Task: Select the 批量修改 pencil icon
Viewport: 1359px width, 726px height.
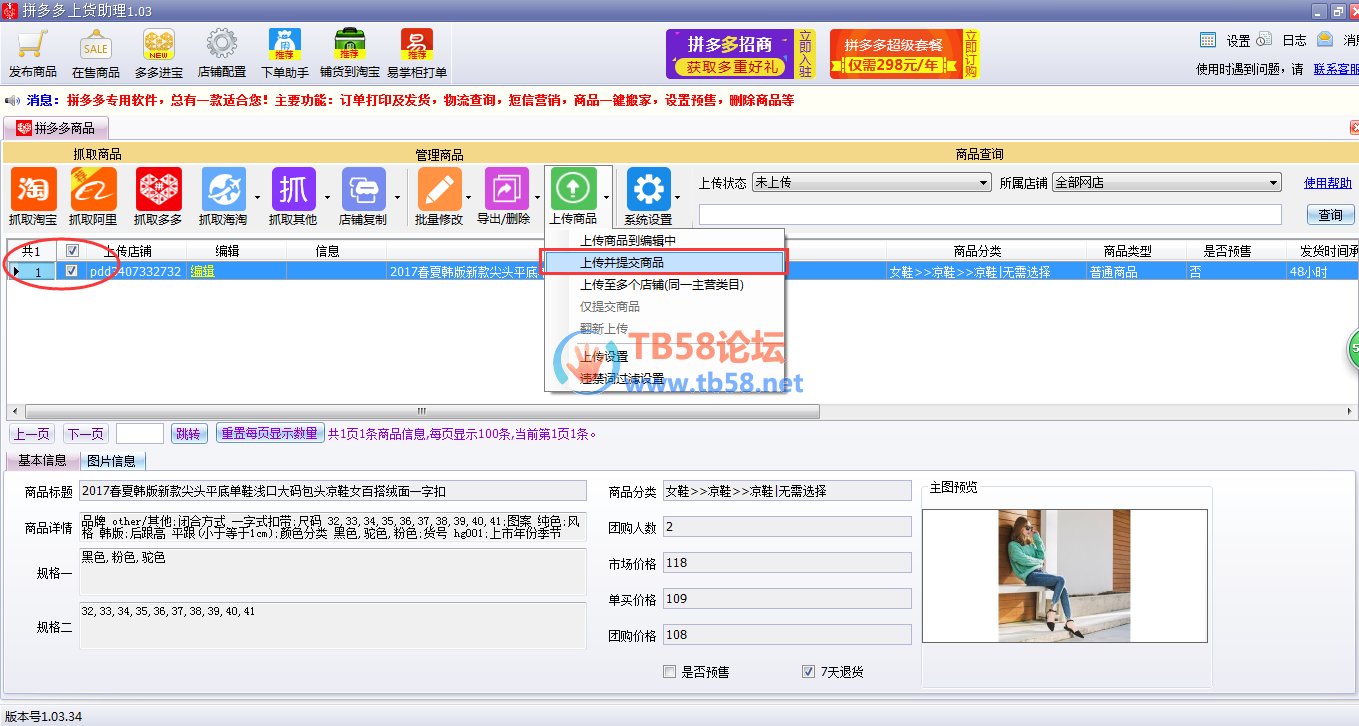Action: pyautogui.click(x=439, y=189)
